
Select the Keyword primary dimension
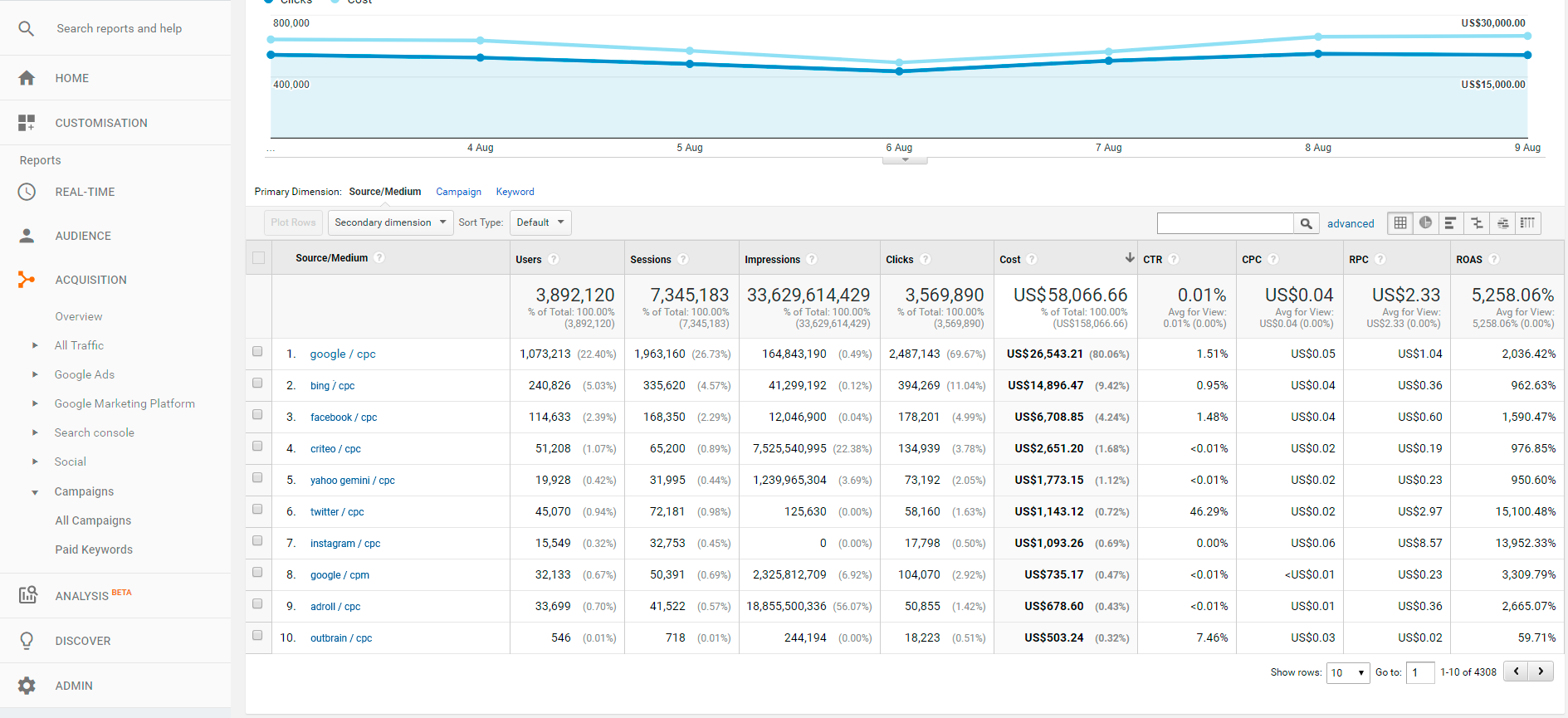(515, 192)
